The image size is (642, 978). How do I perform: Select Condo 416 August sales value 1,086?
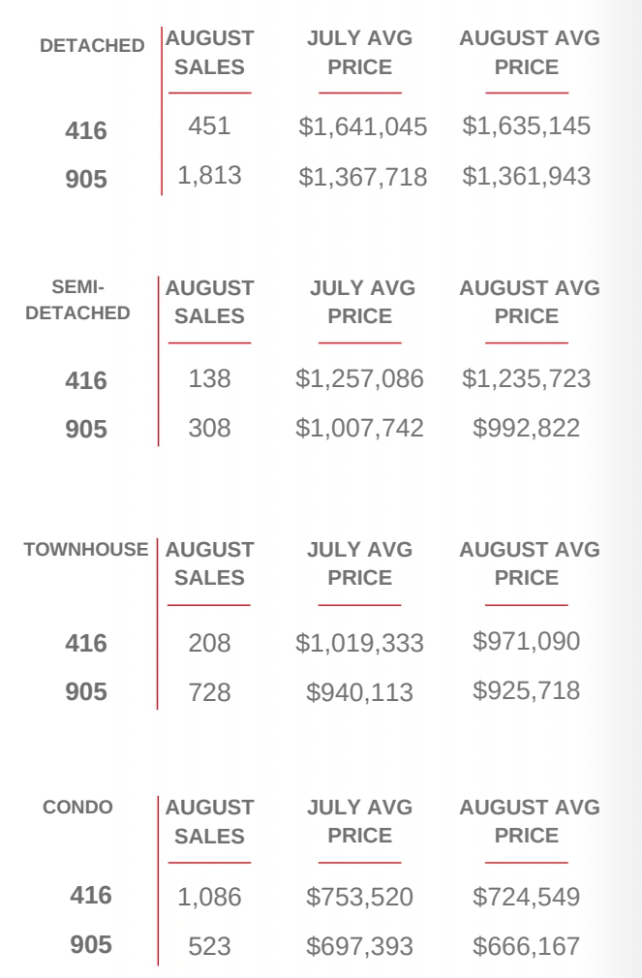tap(209, 897)
